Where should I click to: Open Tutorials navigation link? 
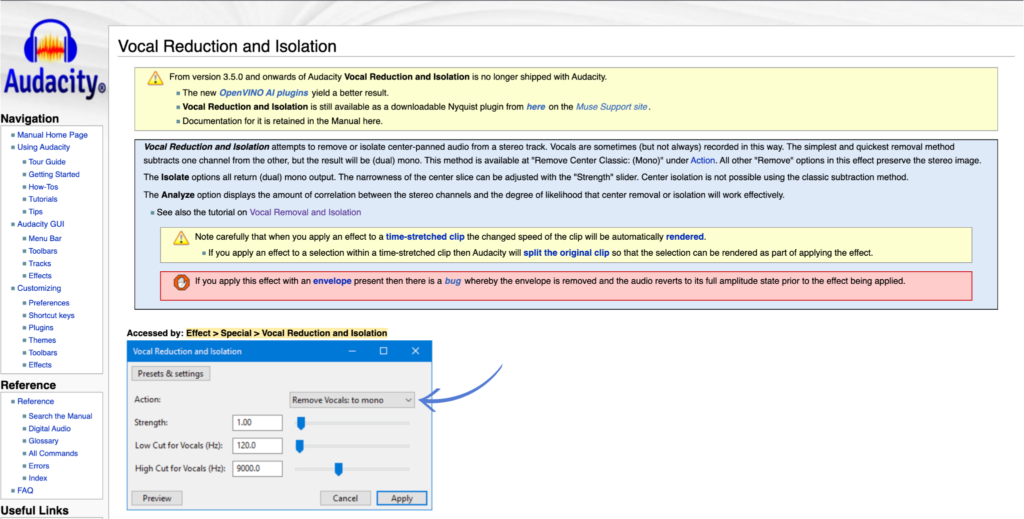pyautogui.click(x=43, y=200)
